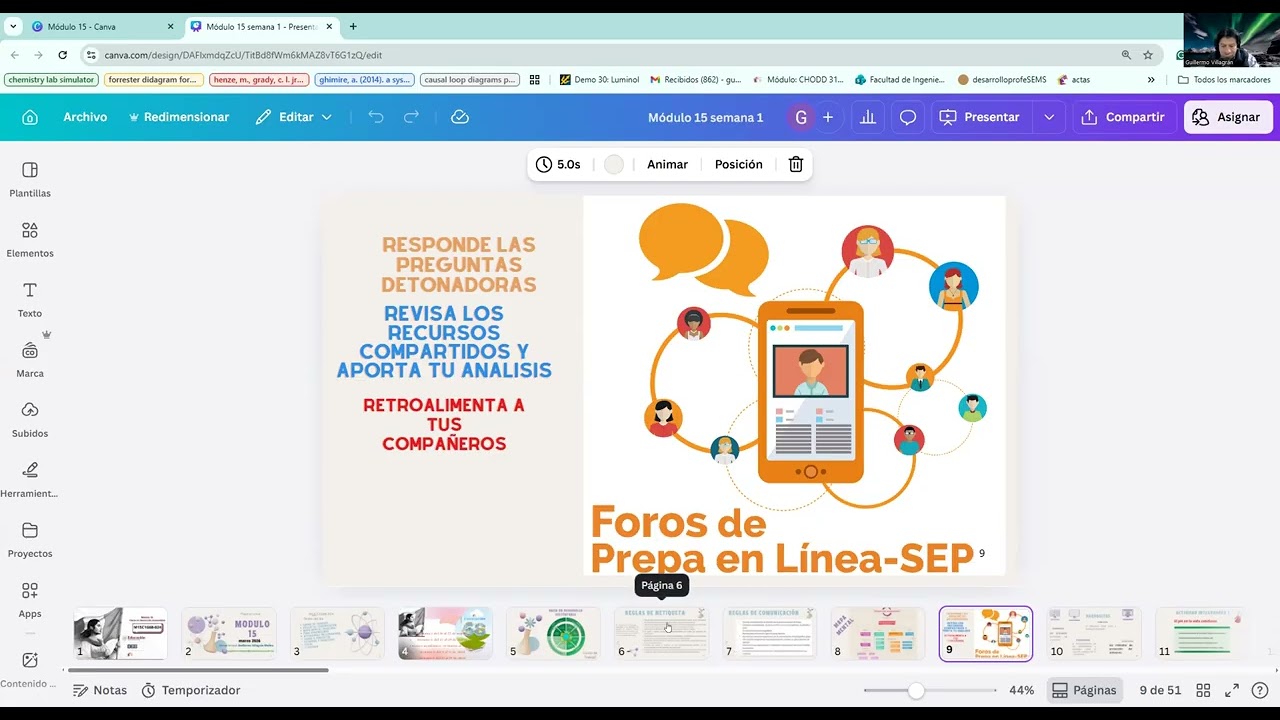The image size is (1280, 720).
Task: Open the Elementos sidebar panel
Action: pyautogui.click(x=30, y=239)
